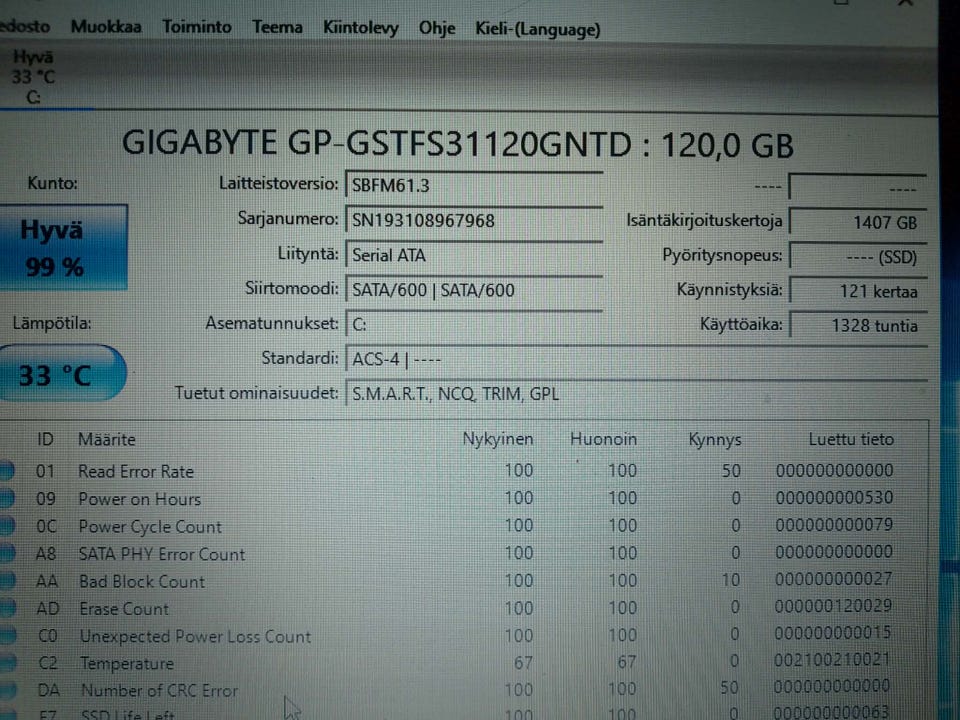Click the Huonoin column header
Screen dimensions: 960x720
pos(603,439)
